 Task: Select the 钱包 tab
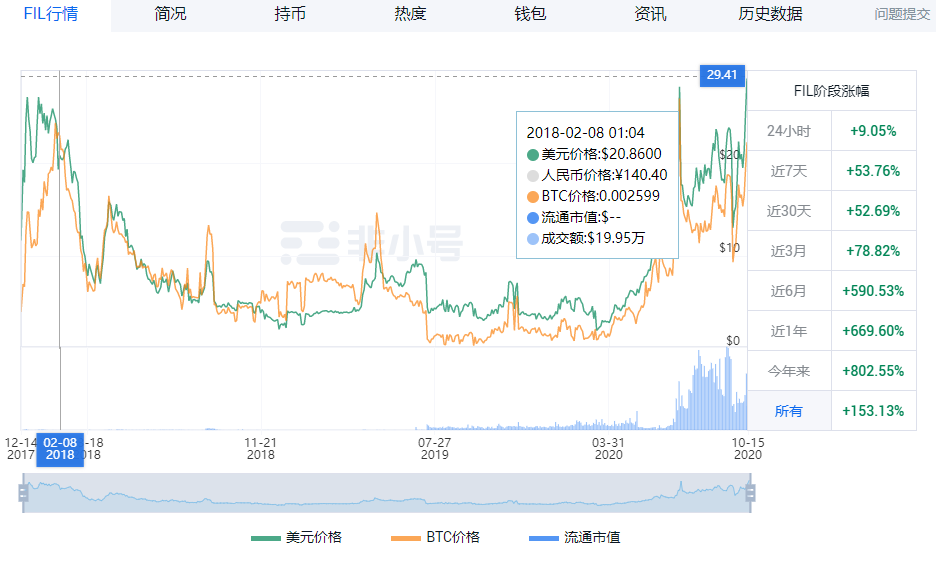[x=530, y=14]
